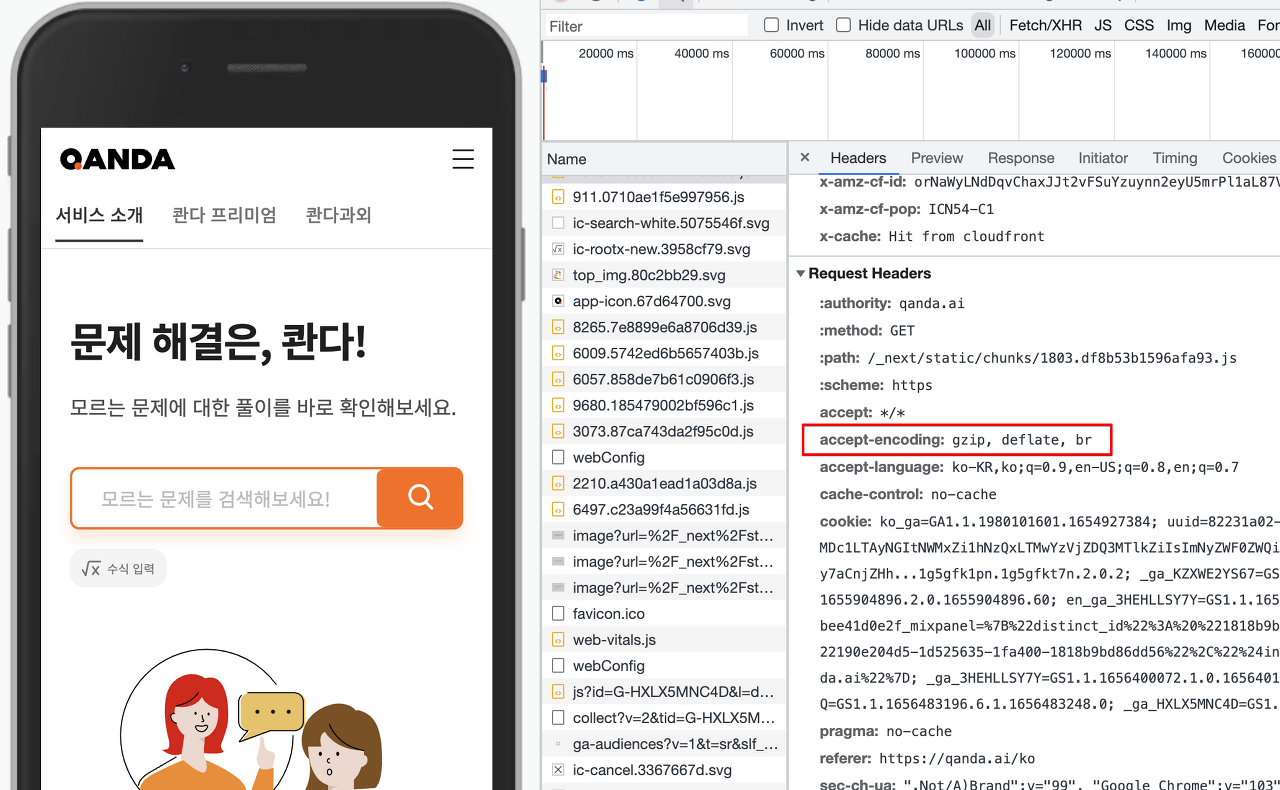Click the :authority qanda.ai header
The image size is (1280, 790).
[892, 303]
